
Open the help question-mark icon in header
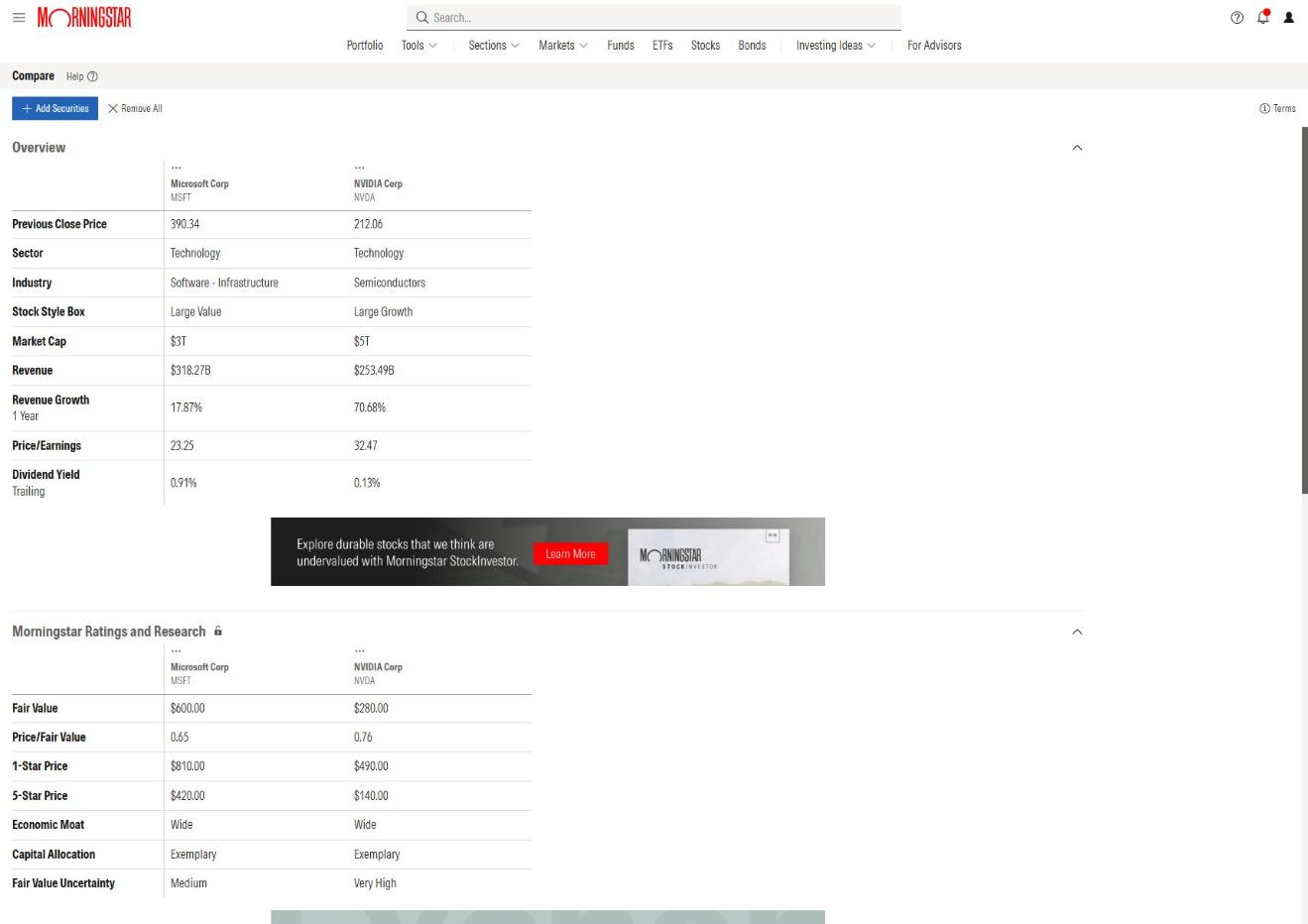1237,17
